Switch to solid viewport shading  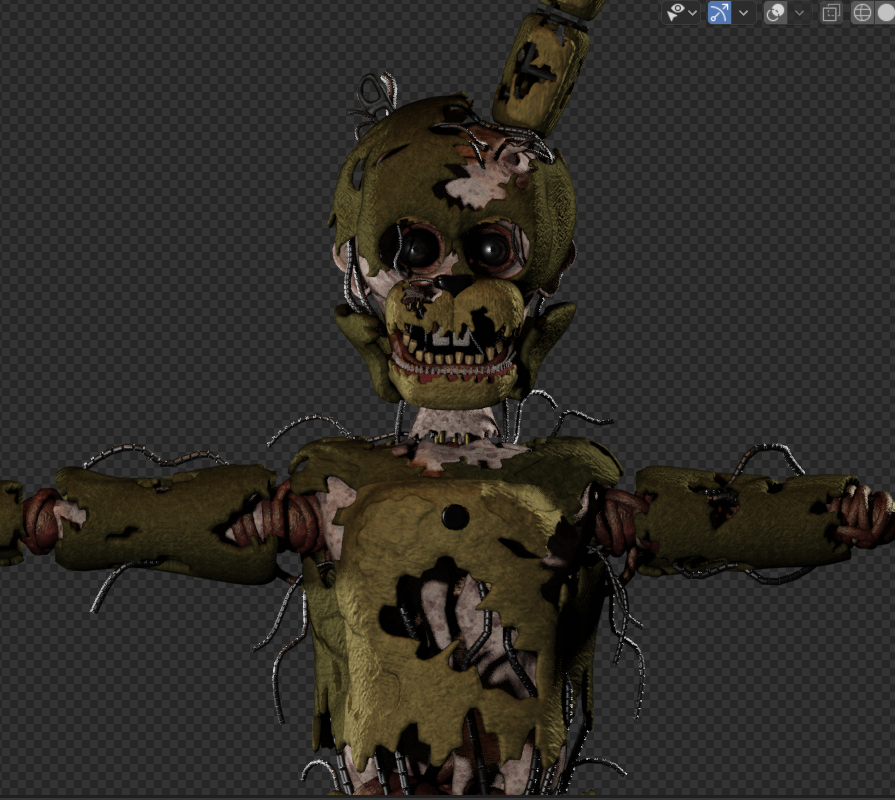885,13
